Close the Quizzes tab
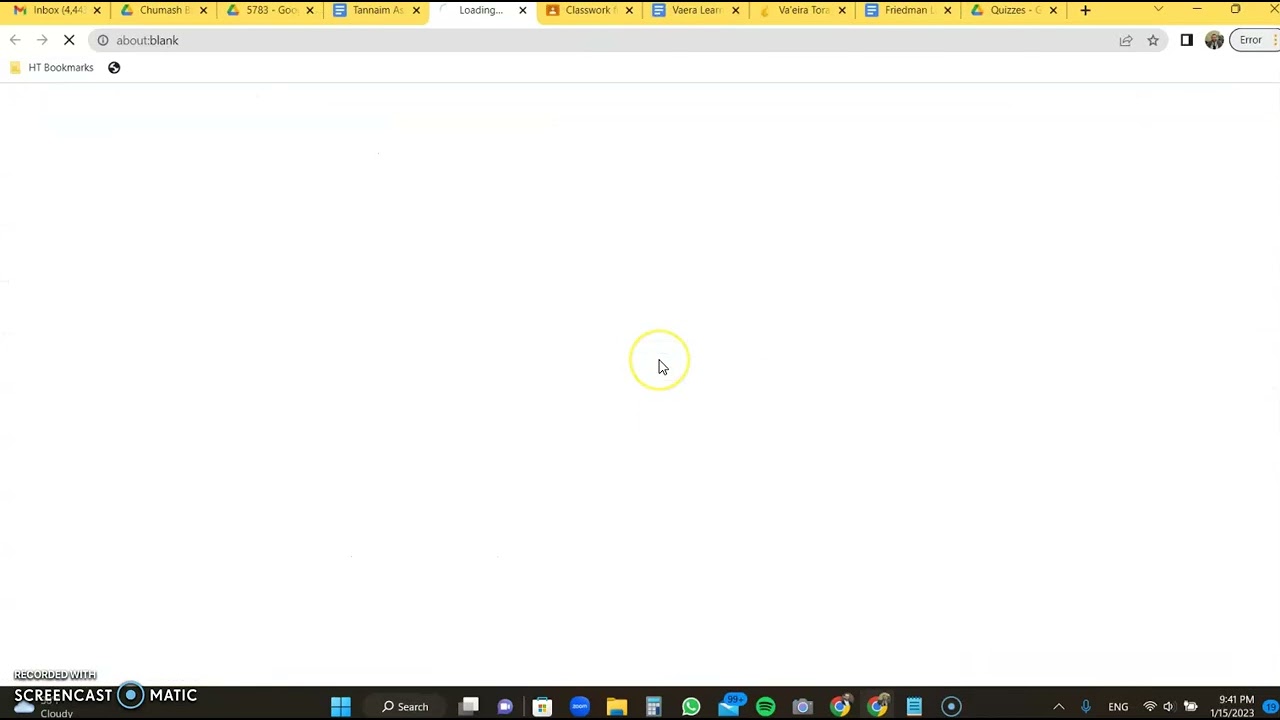The image size is (1280, 720). [x=1053, y=10]
